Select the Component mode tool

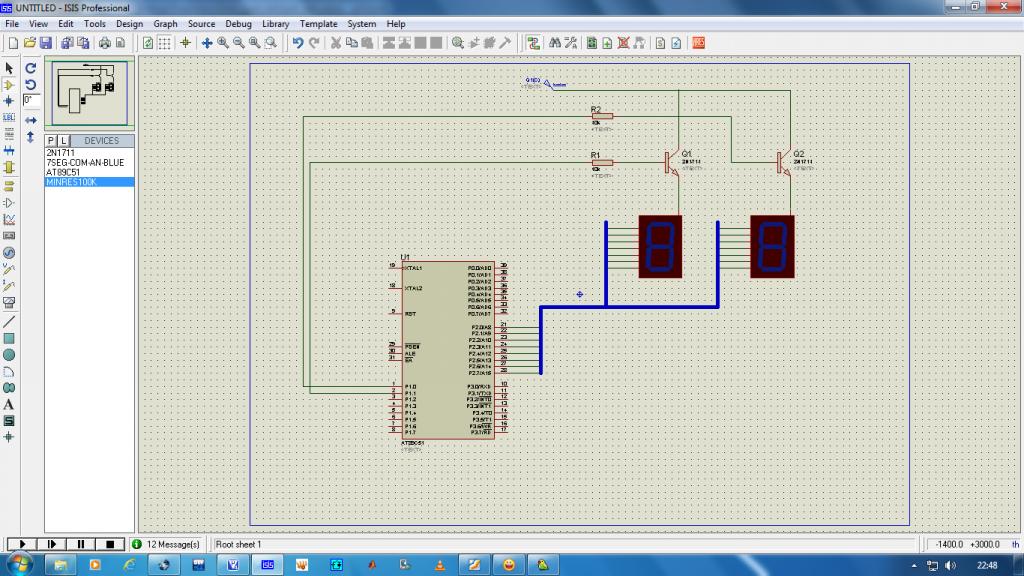[9, 85]
